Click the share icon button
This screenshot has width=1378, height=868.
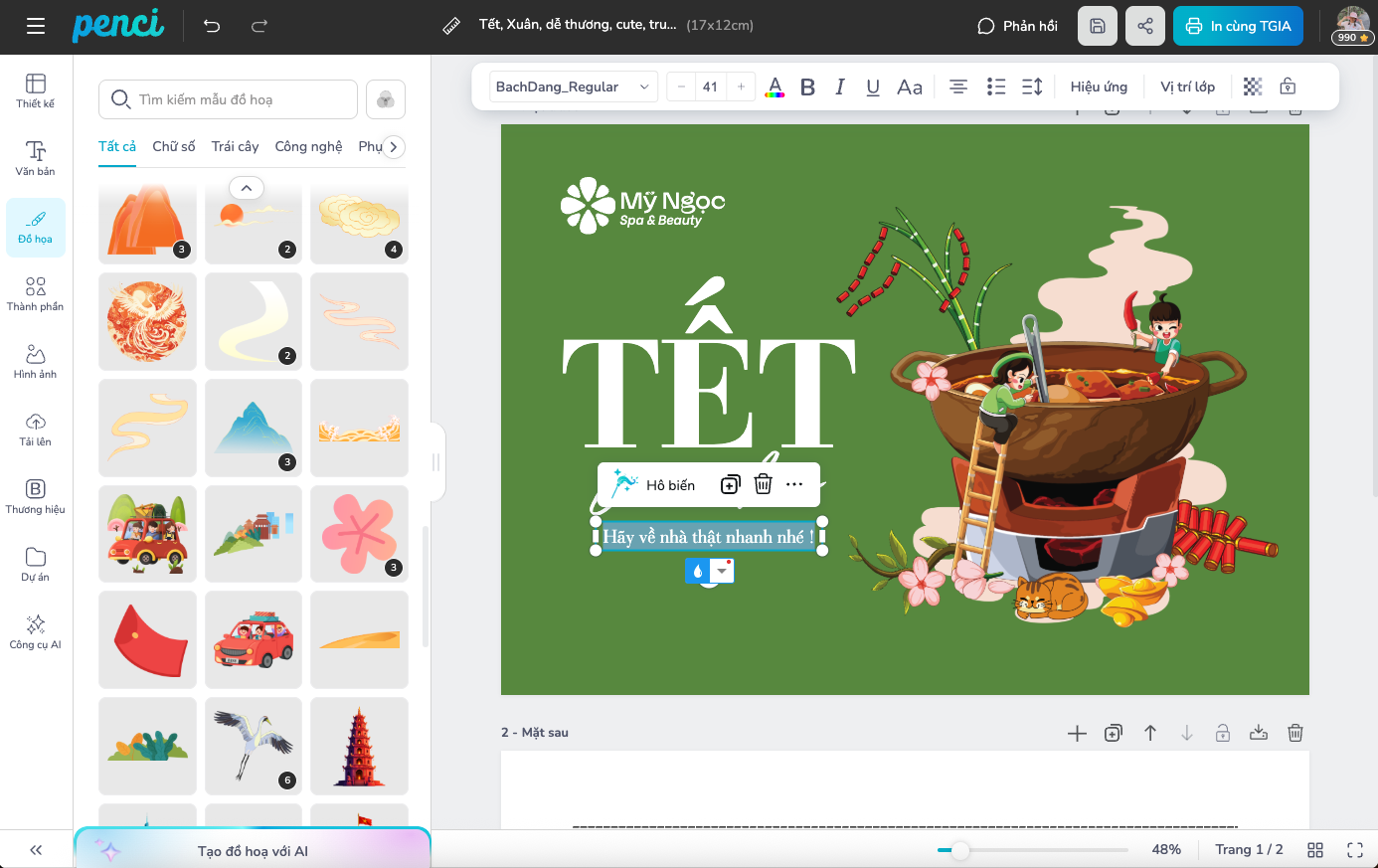[1144, 26]
